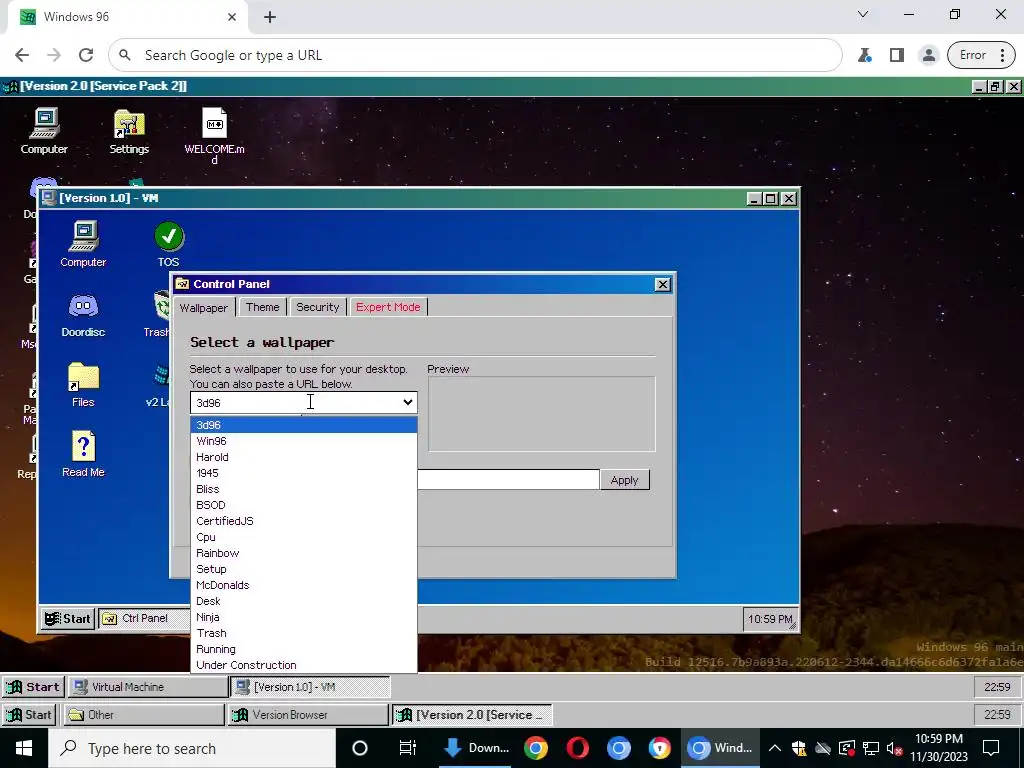
Task: Choose Win96 wallpaper option
Action: click(304, 441)
